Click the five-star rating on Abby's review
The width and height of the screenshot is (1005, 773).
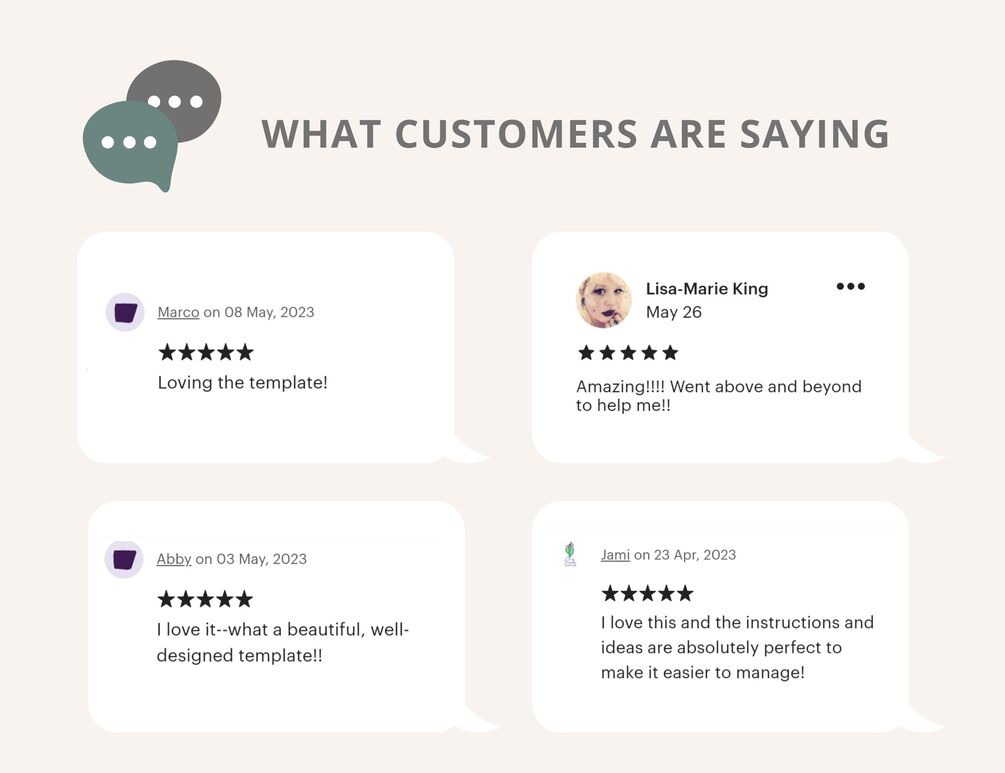click(x=205, y=599)
